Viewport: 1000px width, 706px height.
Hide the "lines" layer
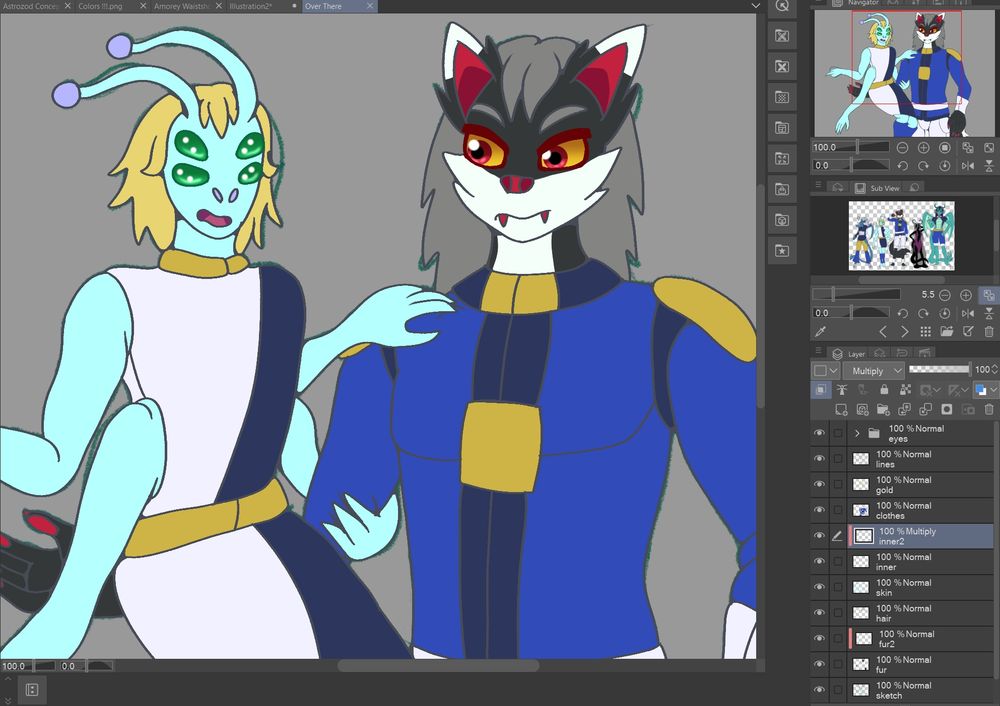coord(821,458)
